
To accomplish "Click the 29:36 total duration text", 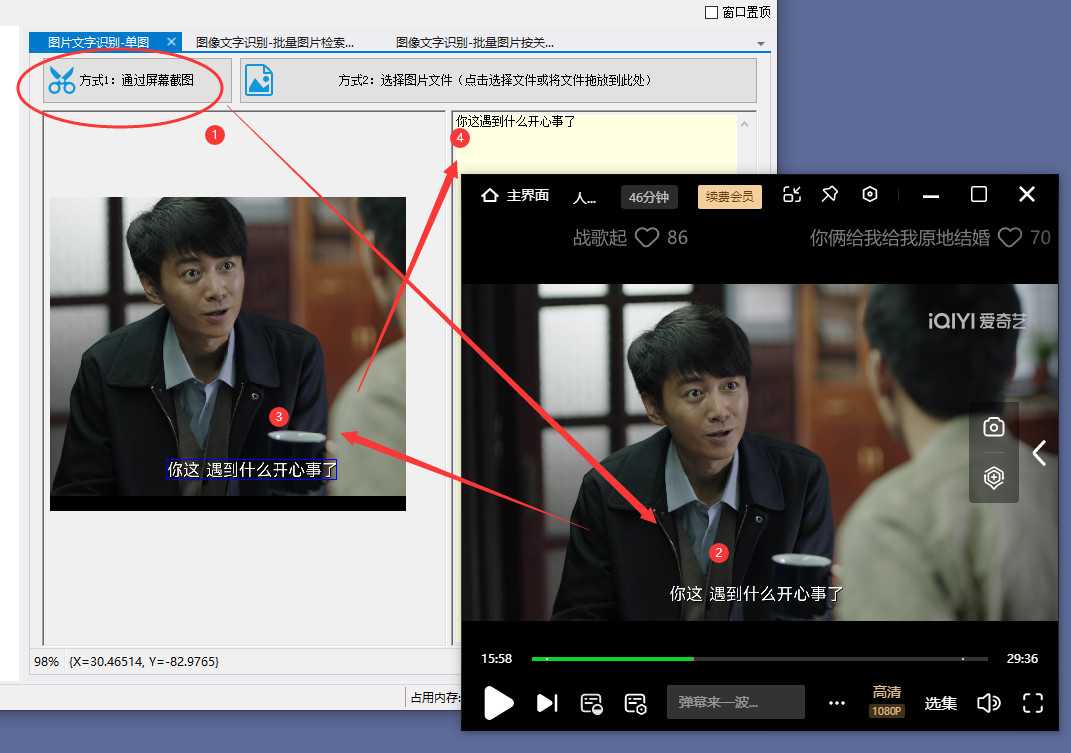I will (1022, 659).
